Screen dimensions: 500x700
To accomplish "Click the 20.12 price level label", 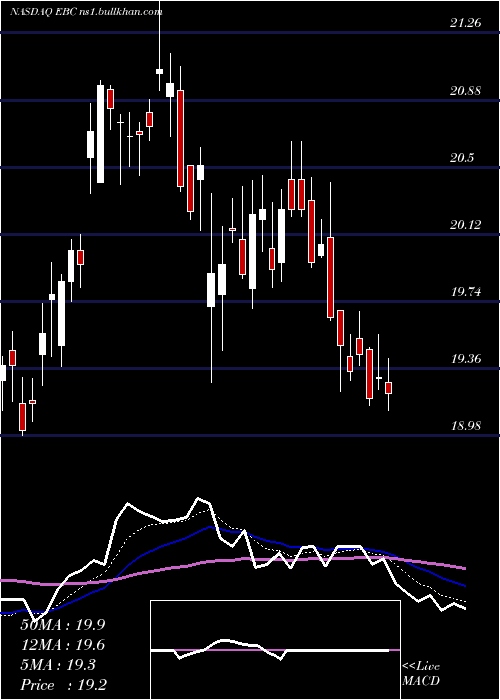I will [x=466, y=225].
